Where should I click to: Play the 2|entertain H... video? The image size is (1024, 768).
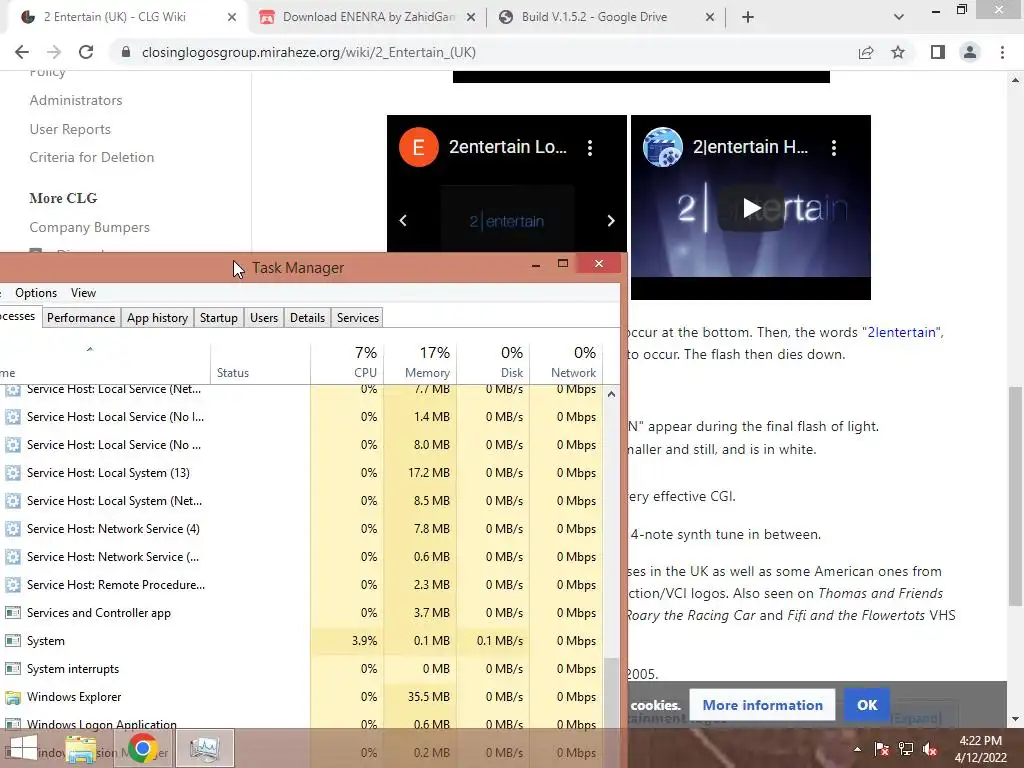click(751, 208)
